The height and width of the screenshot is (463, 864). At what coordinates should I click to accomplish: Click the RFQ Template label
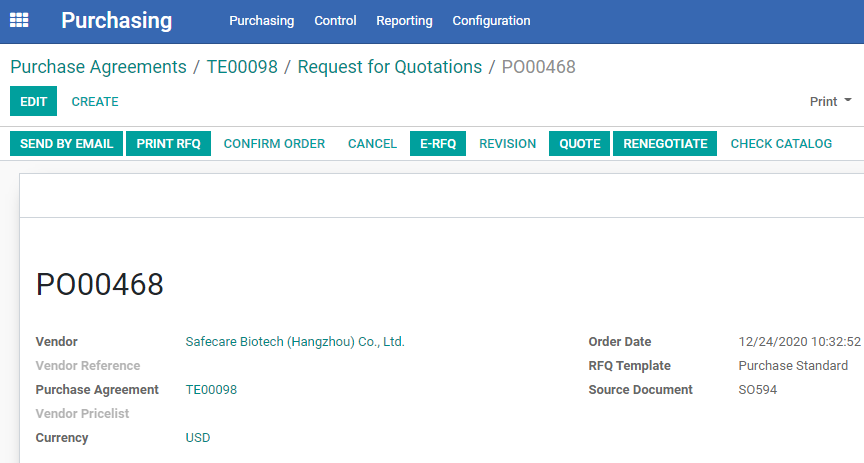coord(630,365)
